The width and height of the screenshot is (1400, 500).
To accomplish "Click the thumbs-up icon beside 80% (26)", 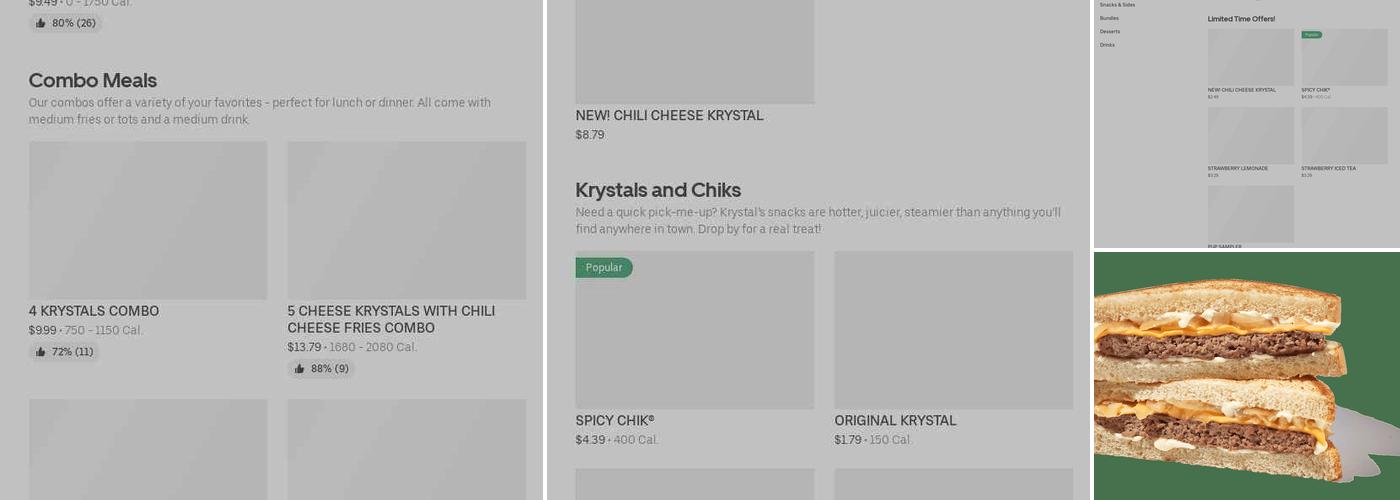I will coord(40,23).
